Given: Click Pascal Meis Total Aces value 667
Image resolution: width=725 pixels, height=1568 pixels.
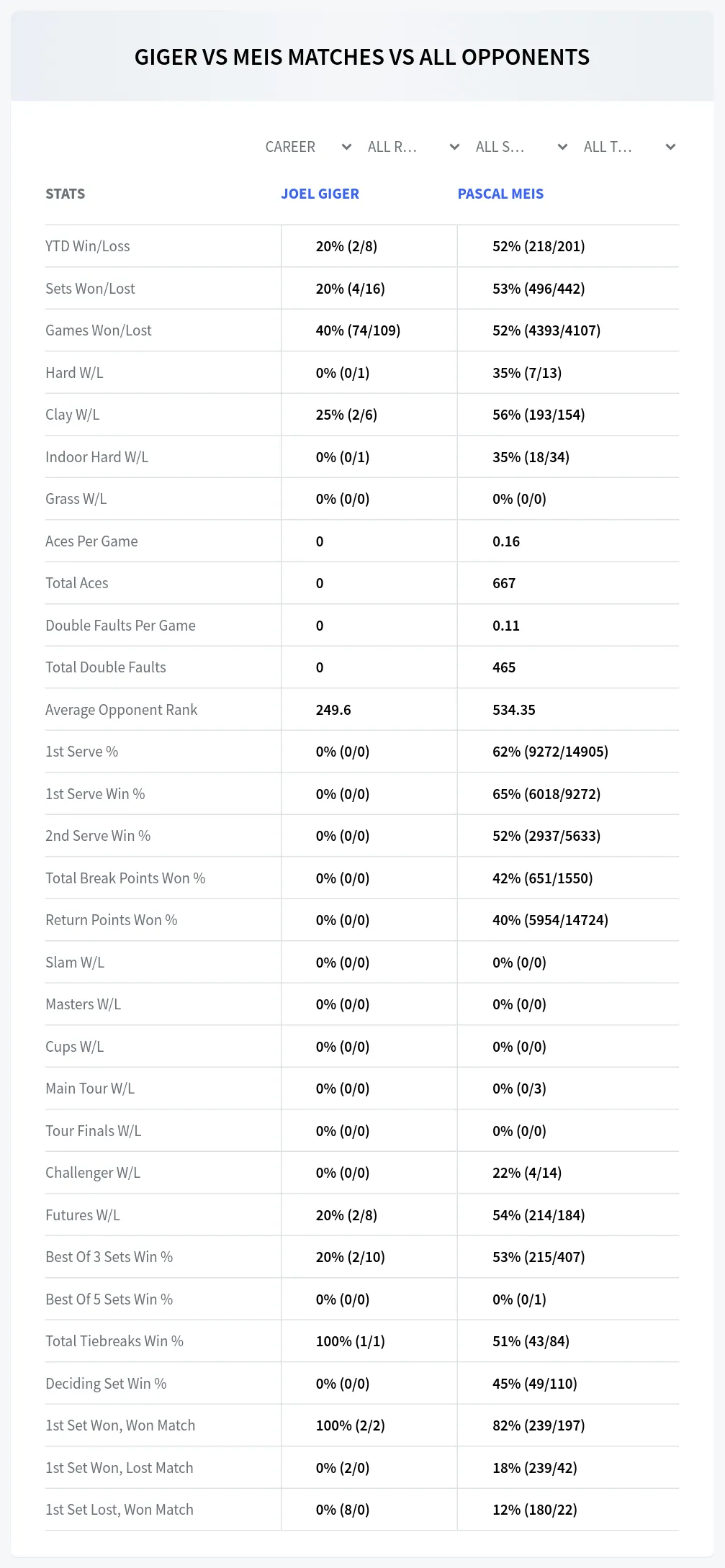Looking at the screenshot, I should coord(504,583).
